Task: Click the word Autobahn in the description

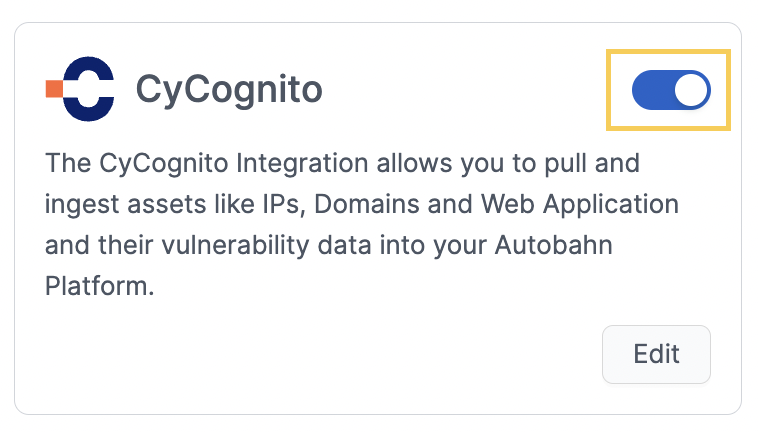Action: click(554, 245)
